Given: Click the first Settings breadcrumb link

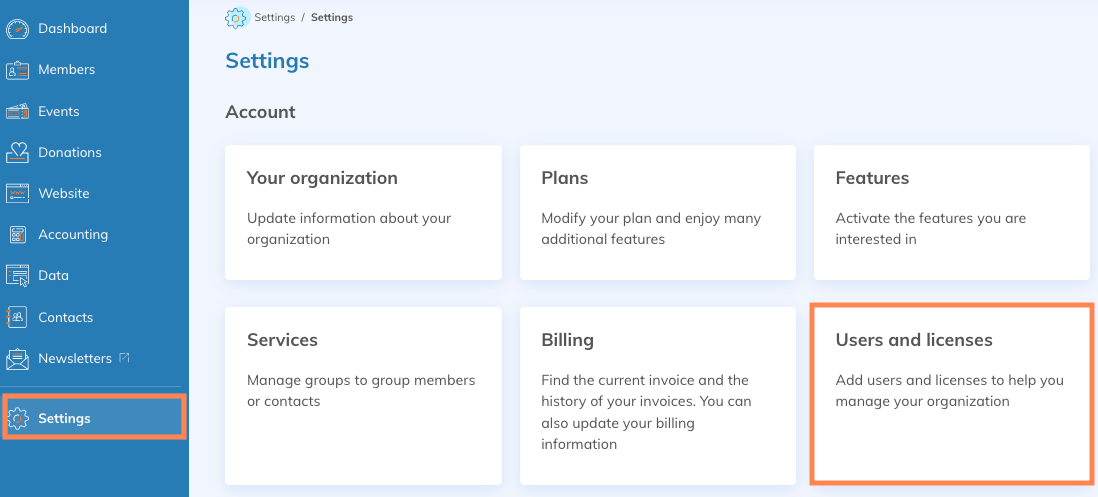Looking at the screenshot, I should [275, 17].
